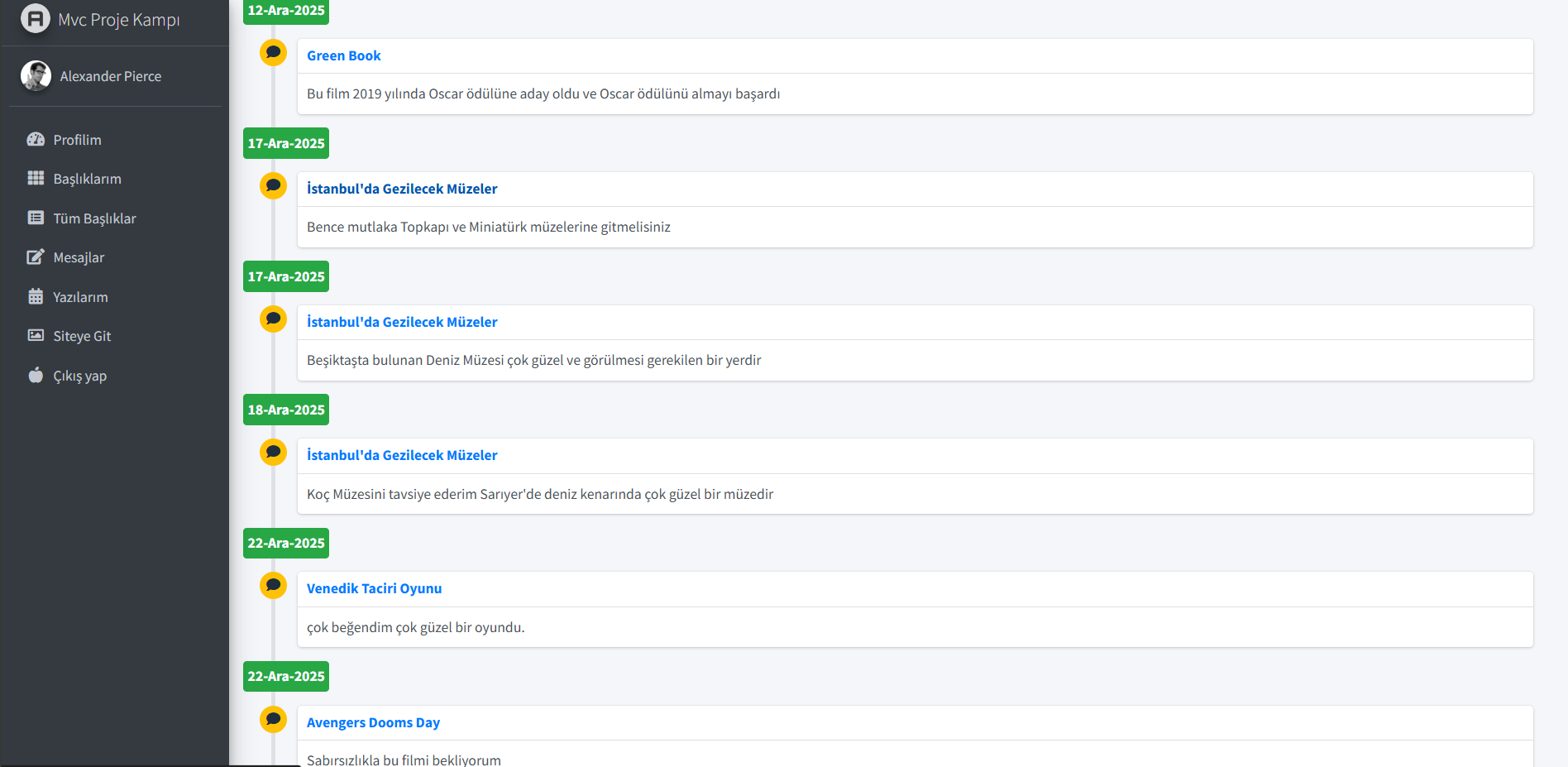Click the Alexander Pierce username link

(110, 76)
